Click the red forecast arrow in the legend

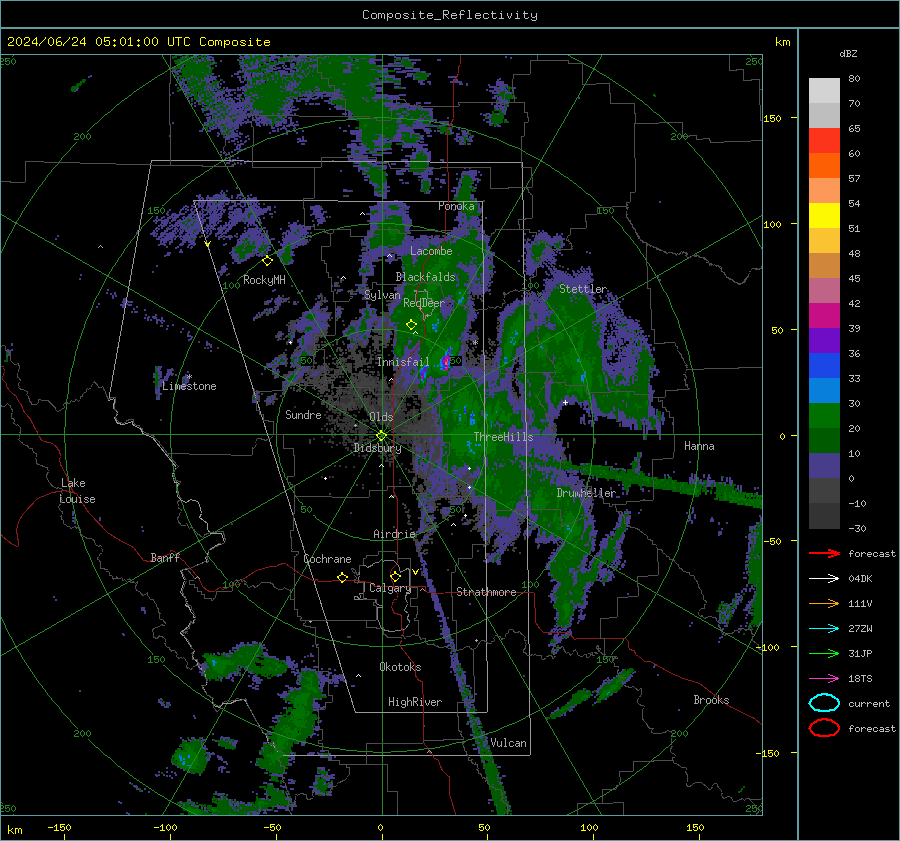[x=824, y=553]
